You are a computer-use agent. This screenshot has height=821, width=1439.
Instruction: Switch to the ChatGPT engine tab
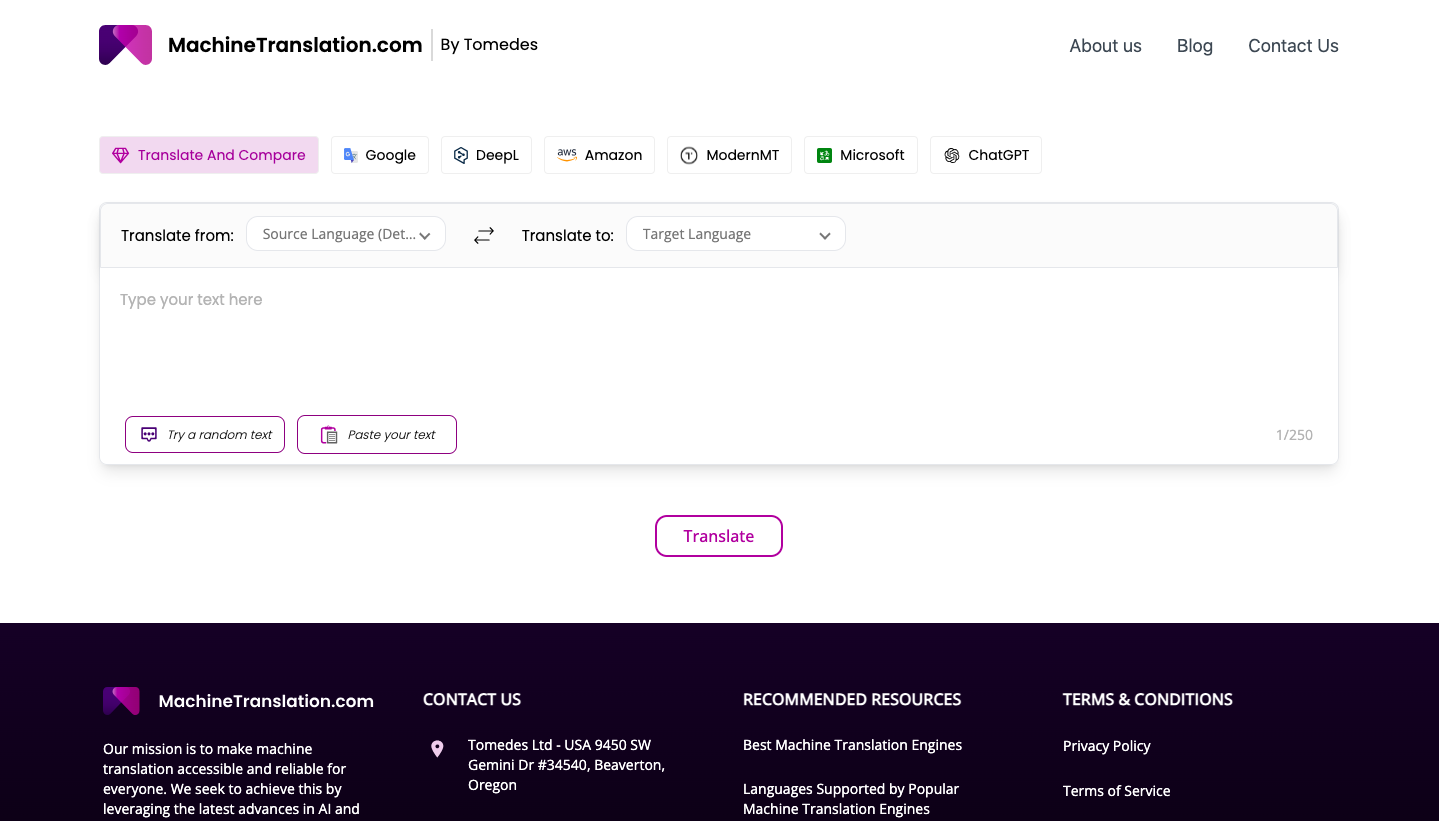point(986,155)
